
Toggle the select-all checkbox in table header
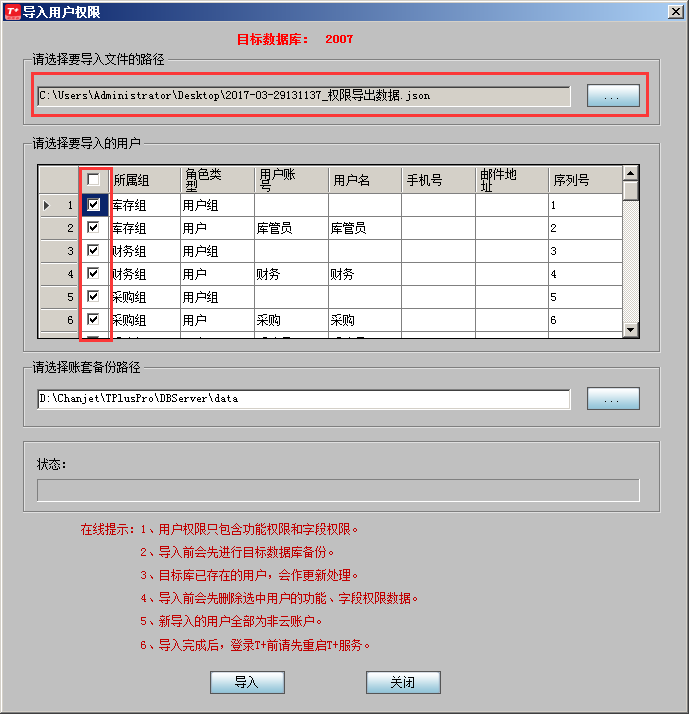(x=93, y=179)
